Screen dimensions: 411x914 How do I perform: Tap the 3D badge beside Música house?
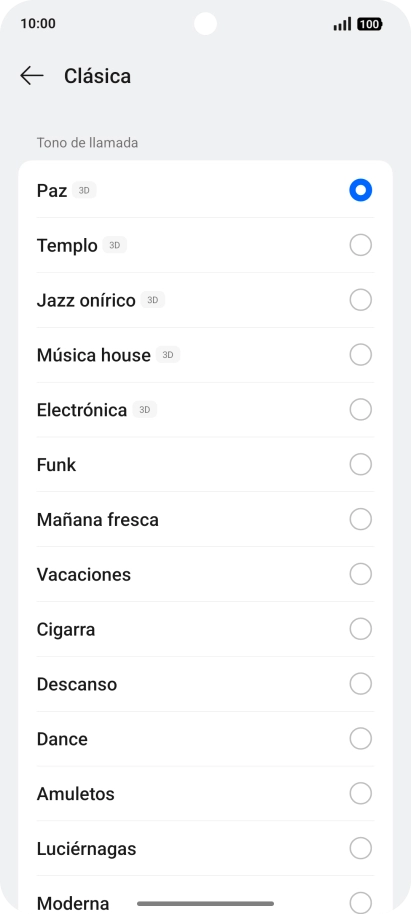tap(168, 355)
